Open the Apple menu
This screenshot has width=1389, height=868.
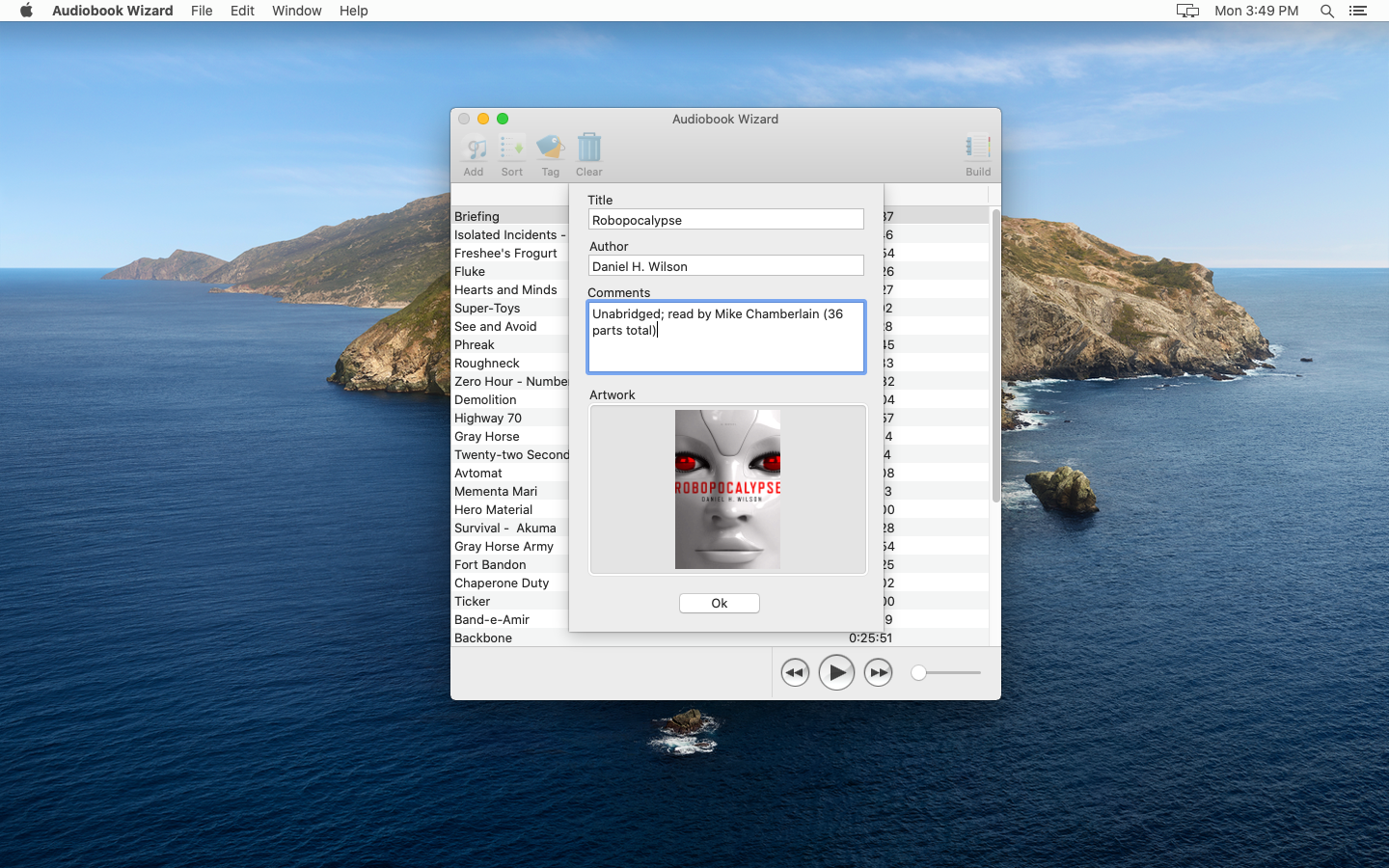coord(26,11)
